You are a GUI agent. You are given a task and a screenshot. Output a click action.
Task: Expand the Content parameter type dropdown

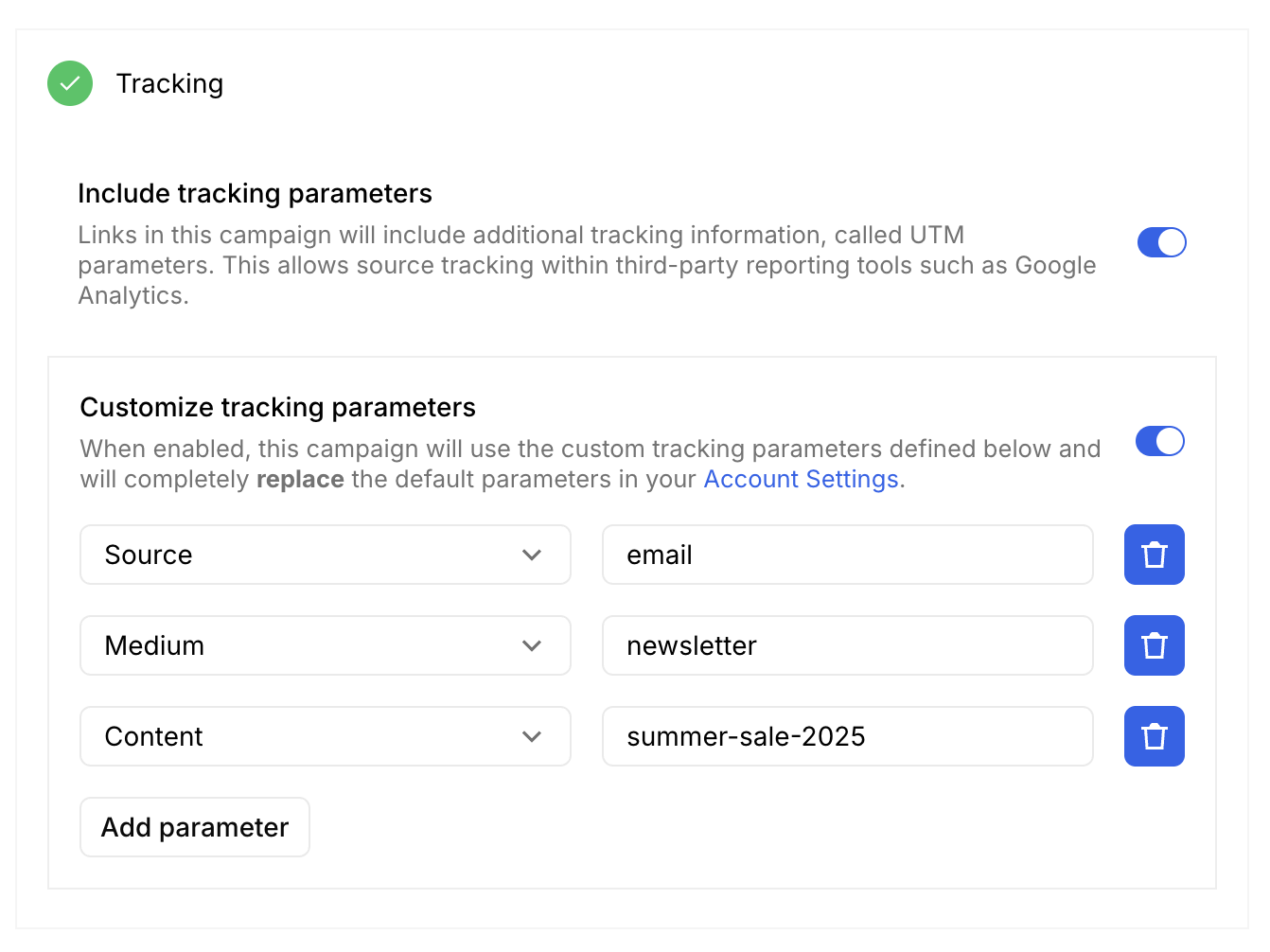click(325, 736)
